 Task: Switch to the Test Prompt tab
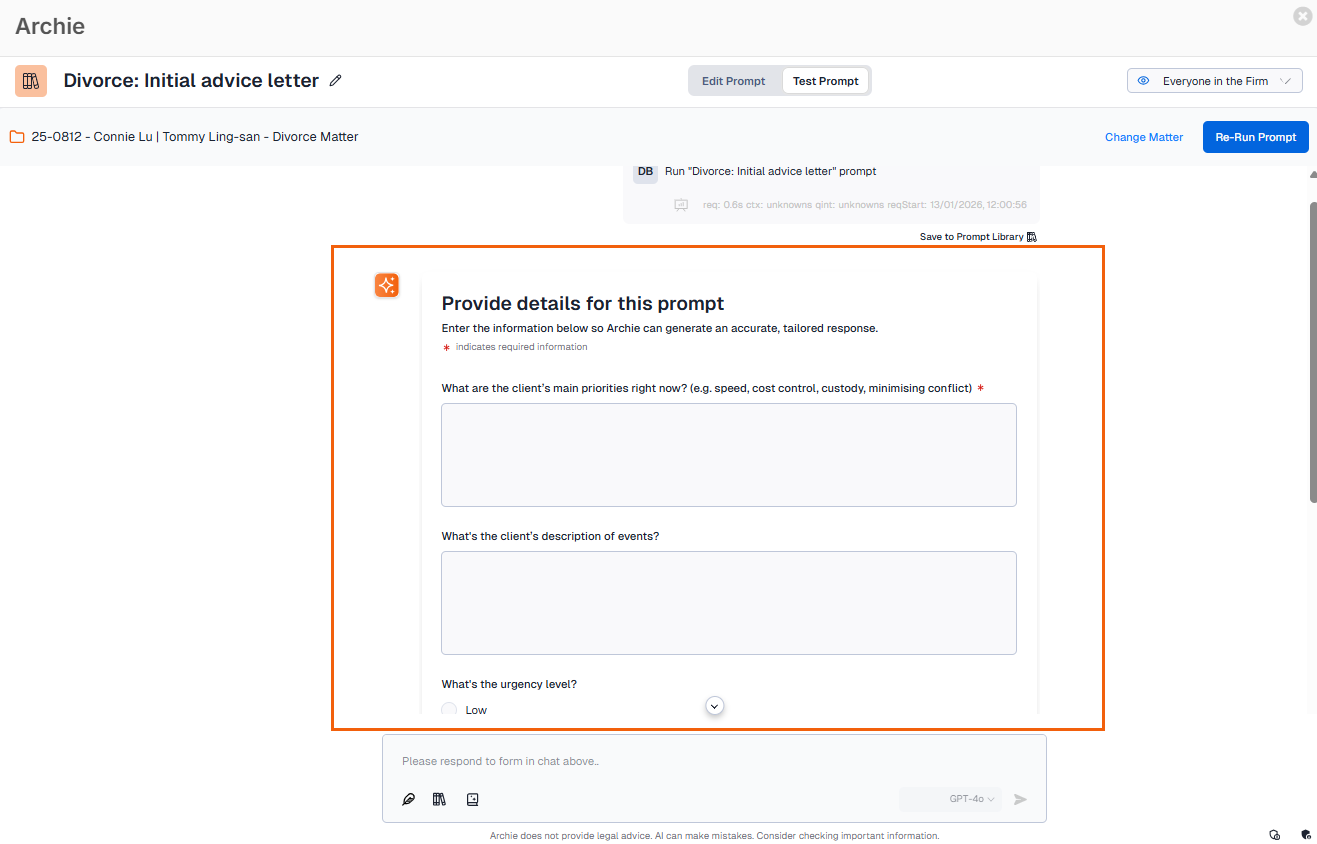[825, 81]
